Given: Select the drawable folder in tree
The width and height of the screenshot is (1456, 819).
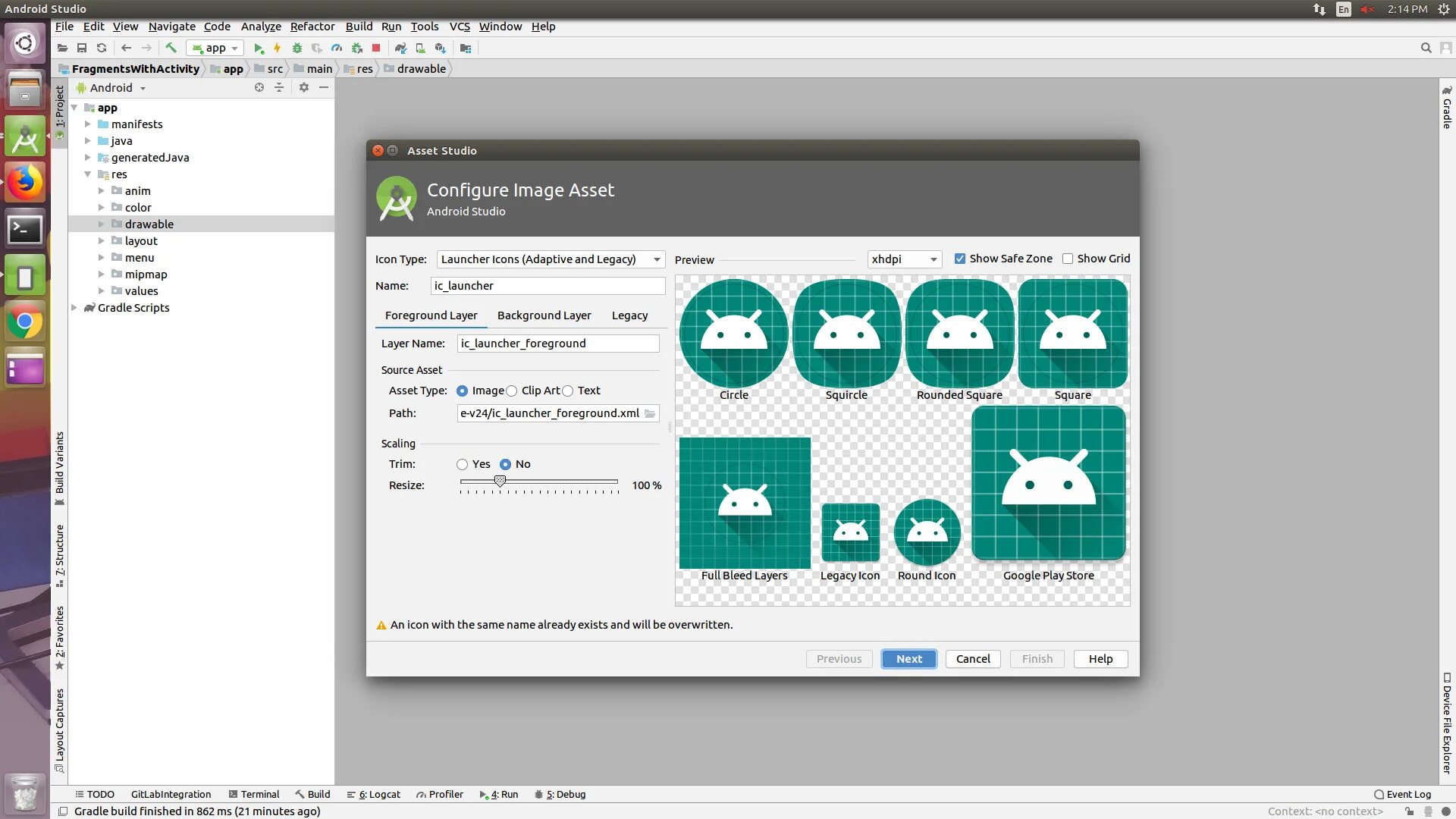Looking at the screenshot, I should (149, 224).
